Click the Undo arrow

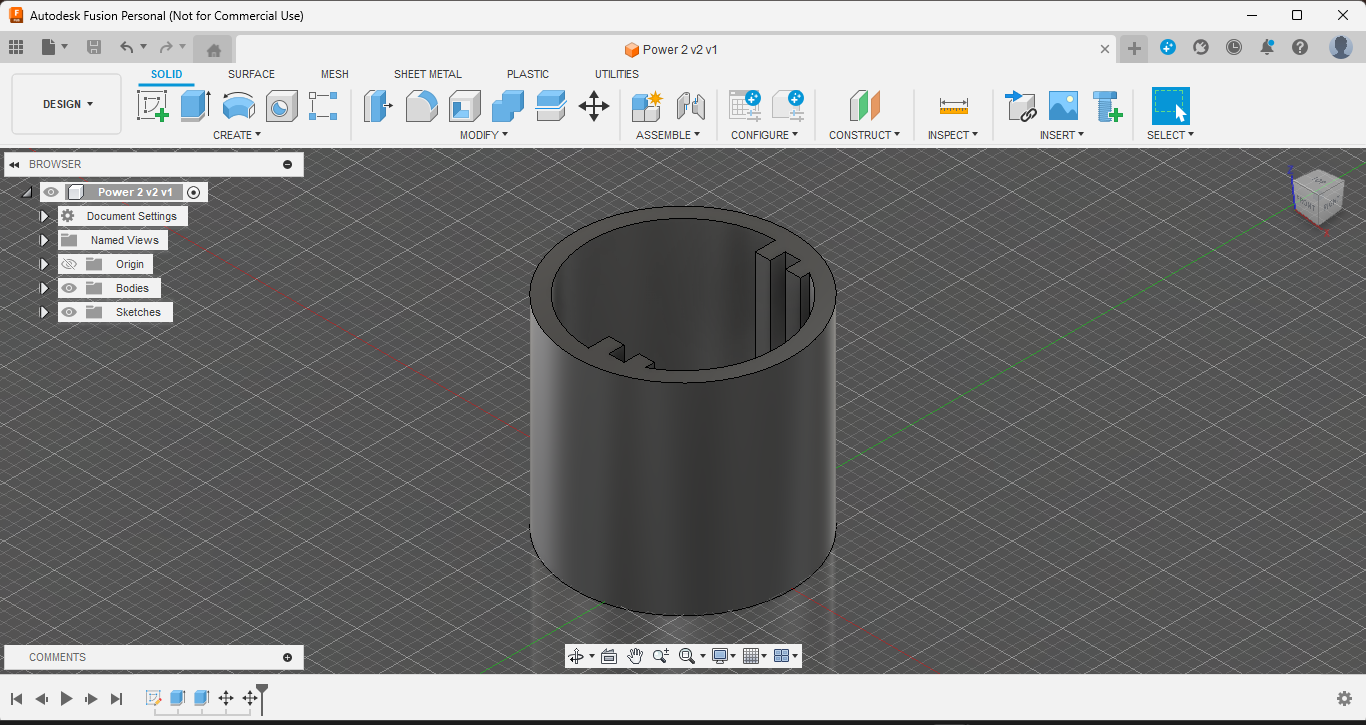coord(126,47)
